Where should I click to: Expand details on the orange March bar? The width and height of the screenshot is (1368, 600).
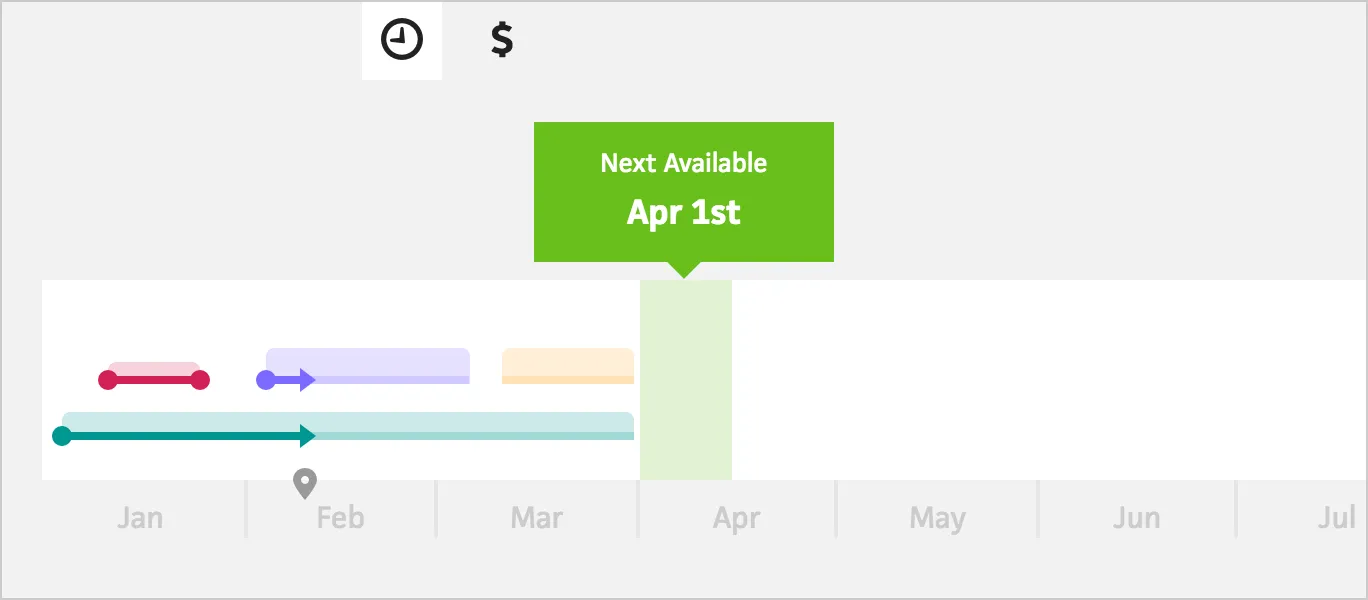(567, 366)
